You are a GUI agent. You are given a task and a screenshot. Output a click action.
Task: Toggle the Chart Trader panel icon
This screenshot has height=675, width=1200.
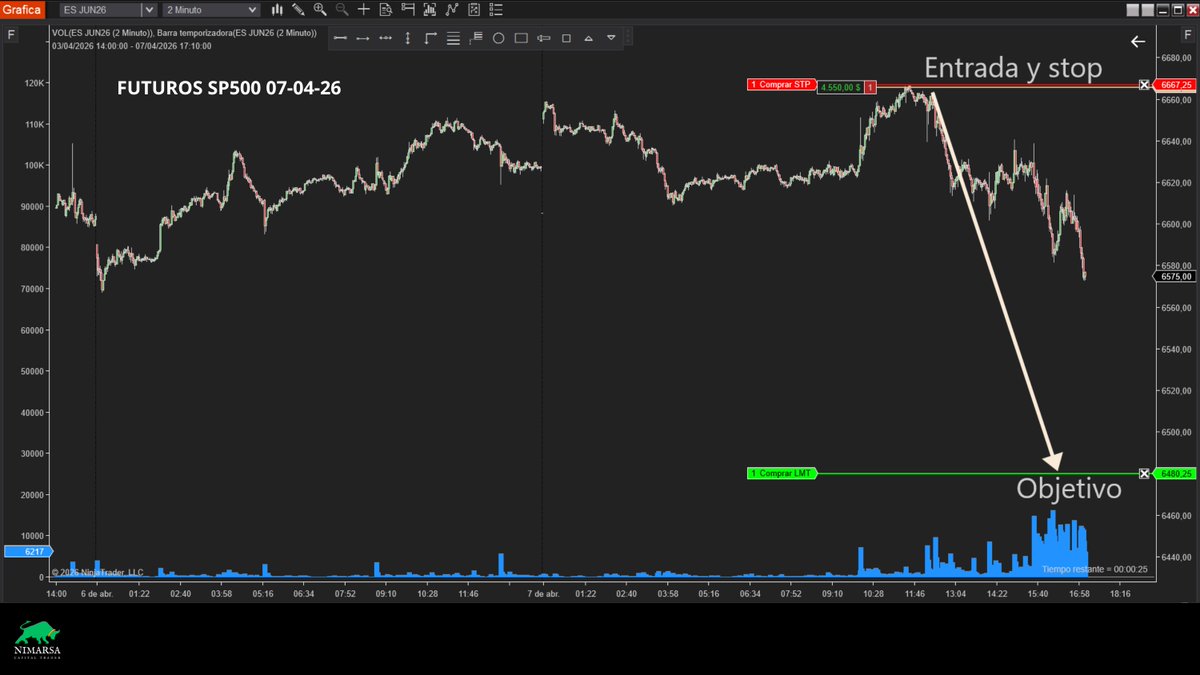click(408, 10)
